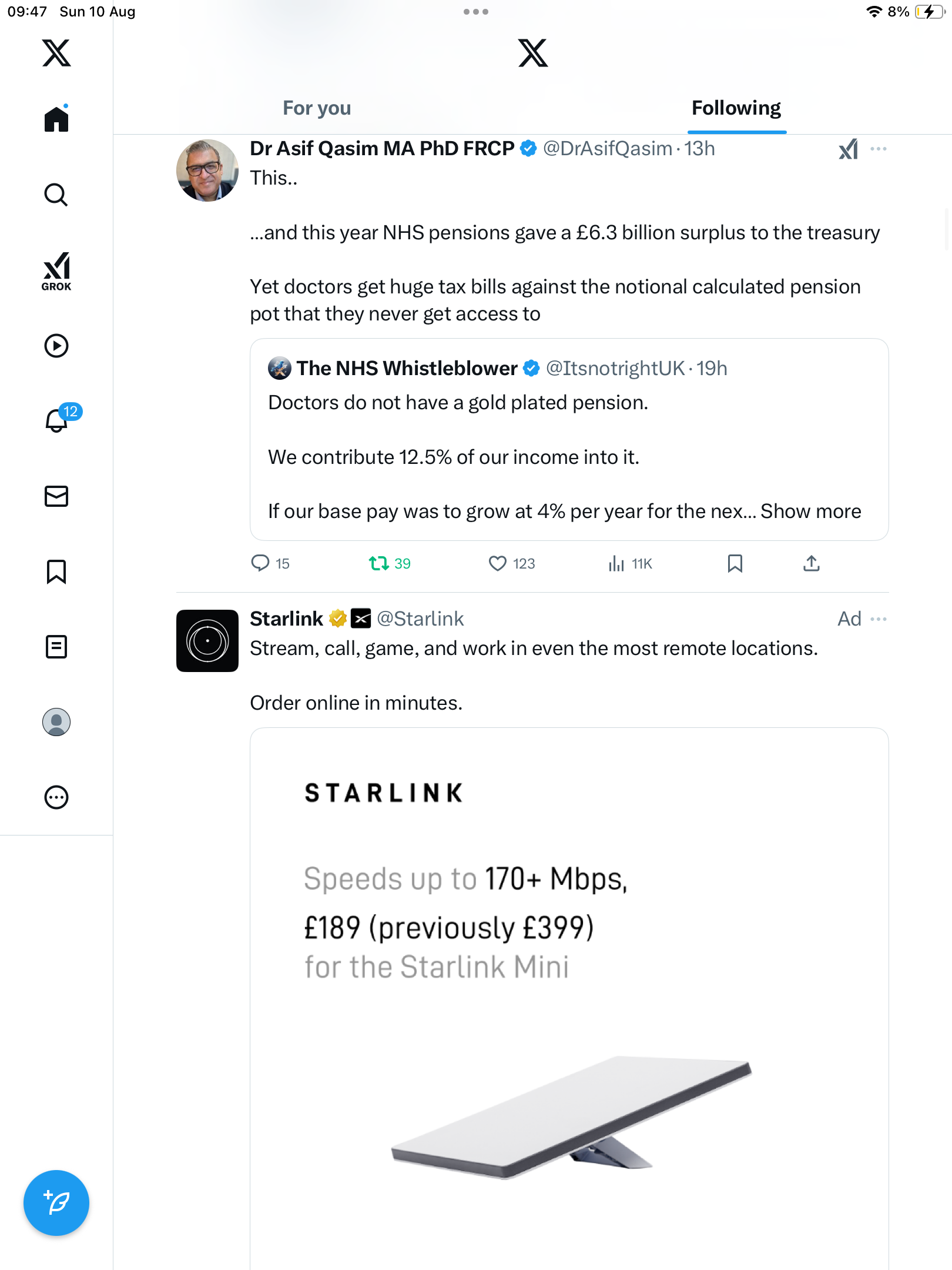Bookmark Dr Asif Qasim's post
Image resolution: width=952 pixels, height=1270 pixels.
tap(735, 564)
